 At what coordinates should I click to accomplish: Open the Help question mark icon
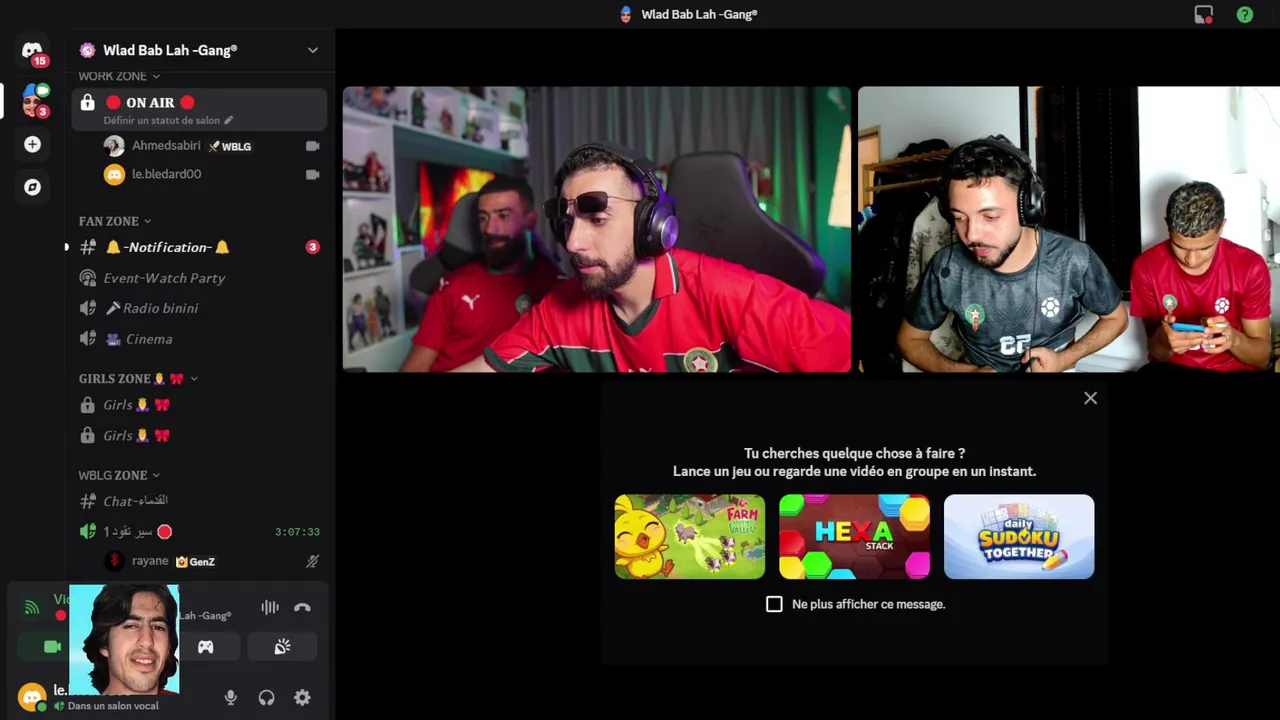(1244, 14)
